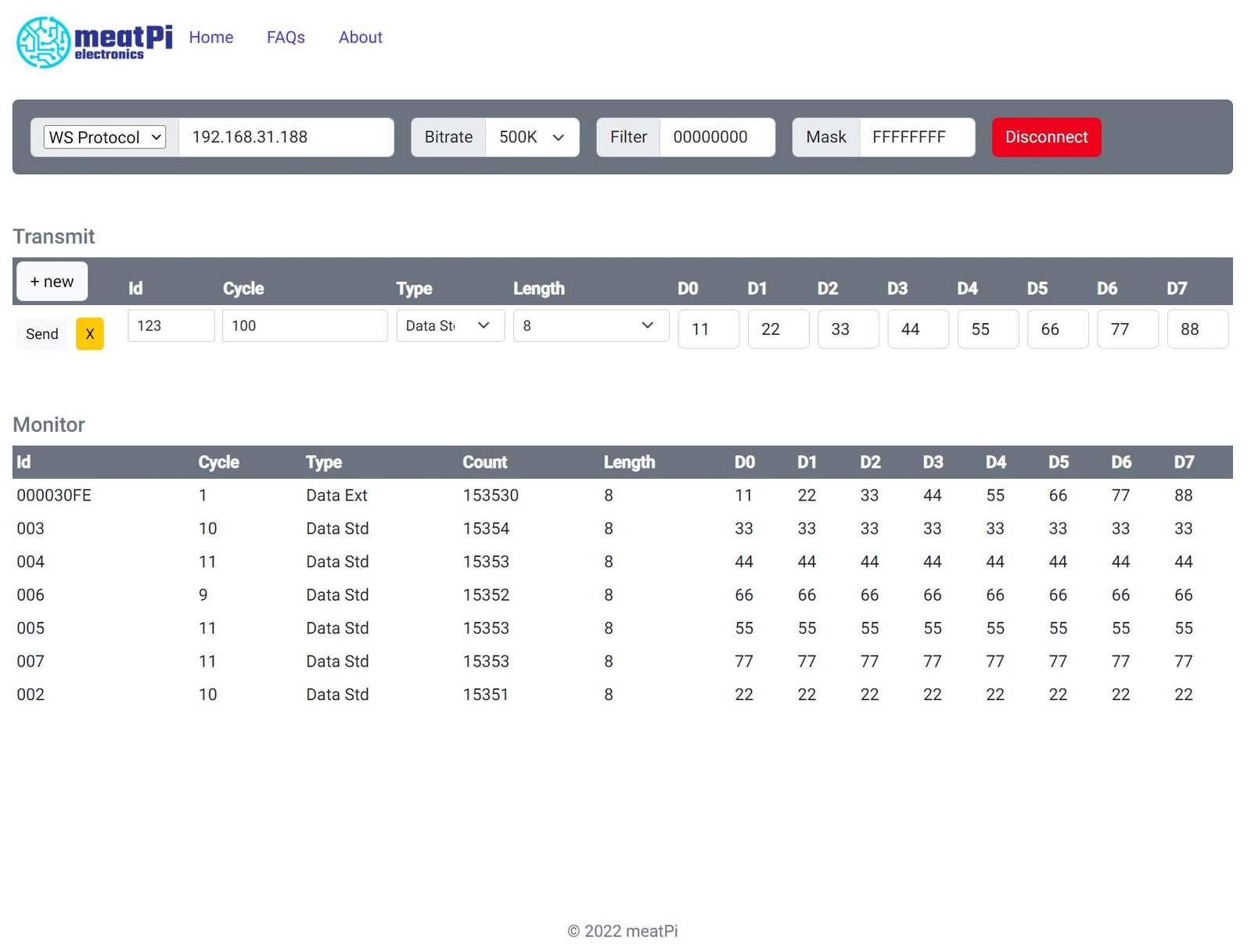Click the Filter value field
Screen dimensions: 1251x952
click(x=717, y=138)
